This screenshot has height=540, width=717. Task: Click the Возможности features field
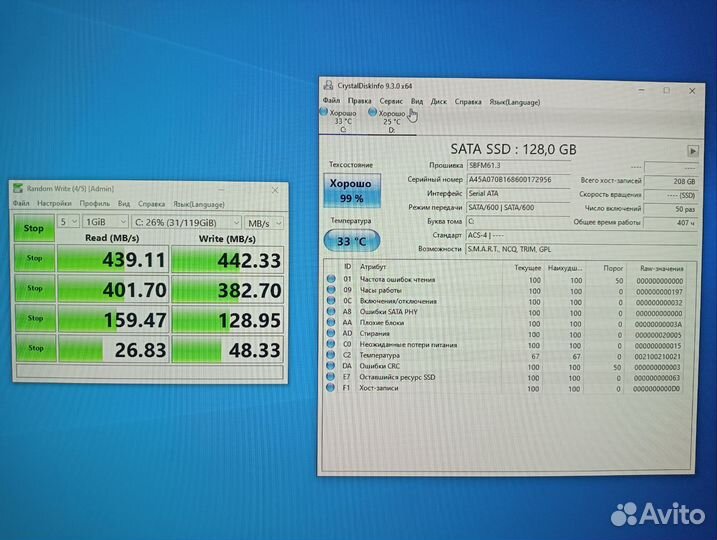[581, 250]
